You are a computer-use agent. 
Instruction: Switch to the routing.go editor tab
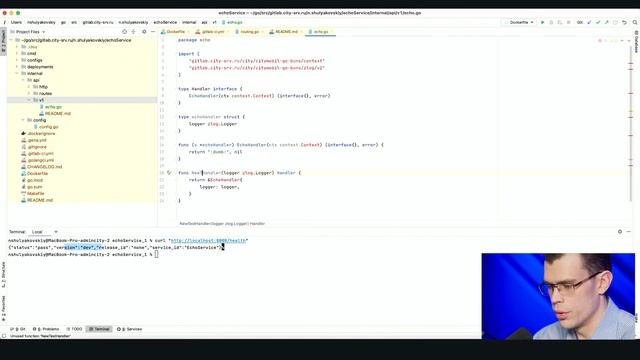coord(249,32)
